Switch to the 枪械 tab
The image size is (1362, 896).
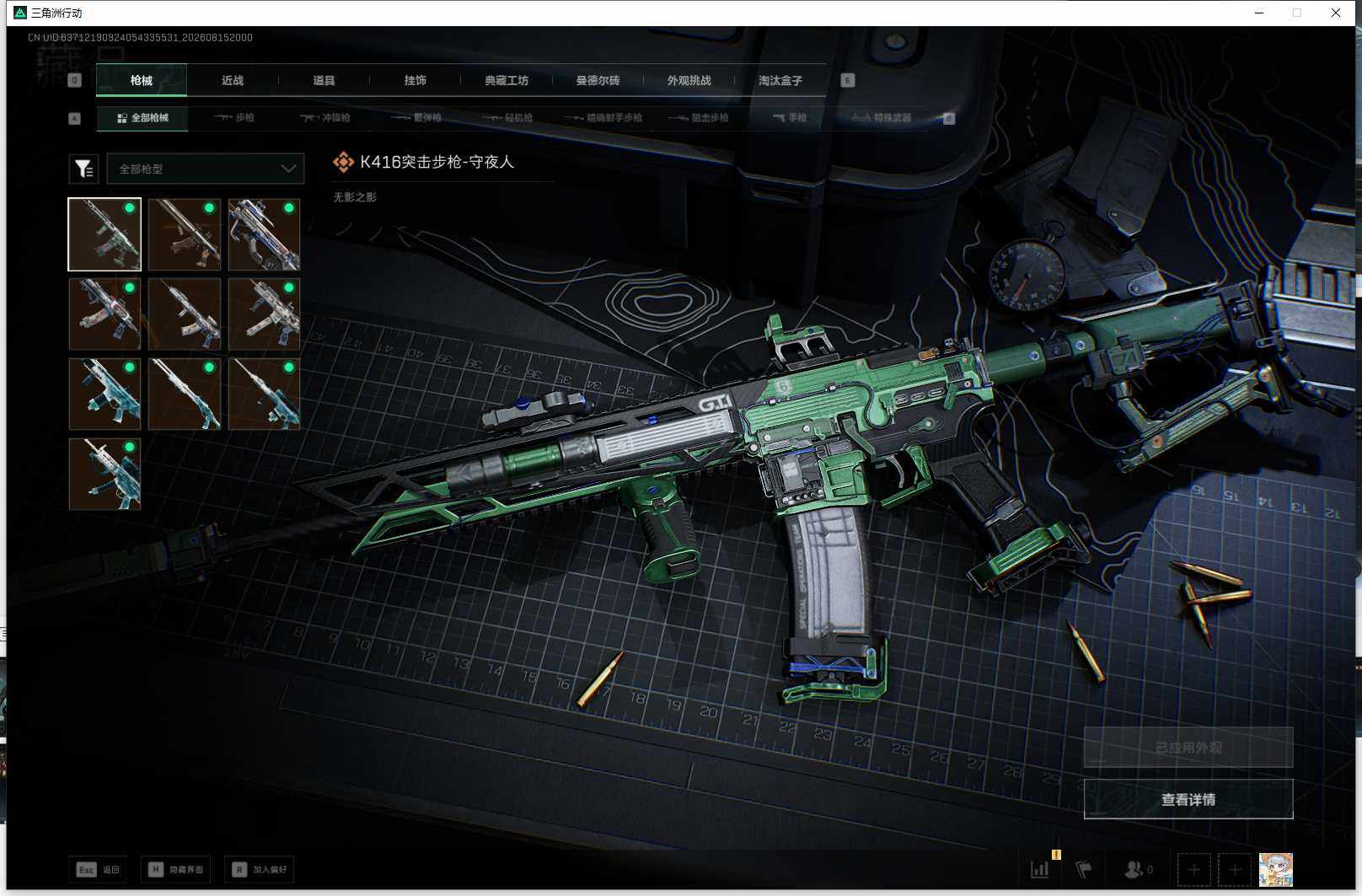142,81
